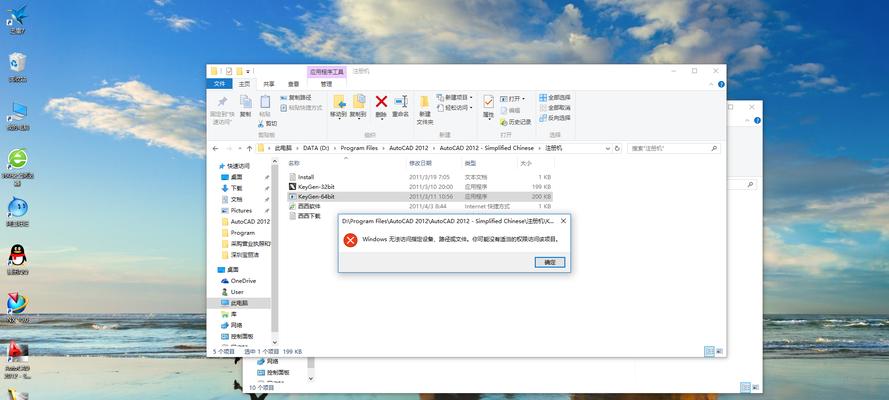Image resolution: width=889 pixels, height=400 pixels.
Task: Click 历史记录 in the ribbon
Action: [x=516, y=122]
